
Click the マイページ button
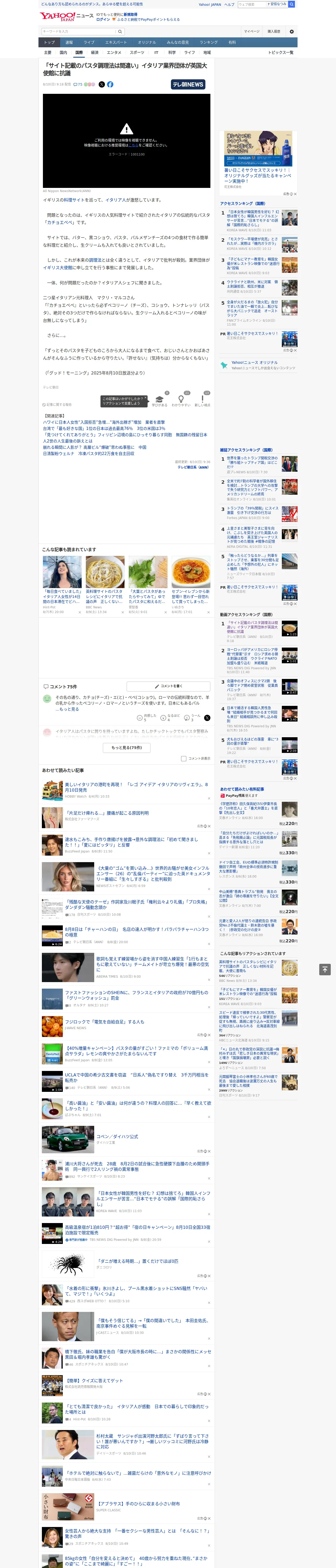[252, 31]
